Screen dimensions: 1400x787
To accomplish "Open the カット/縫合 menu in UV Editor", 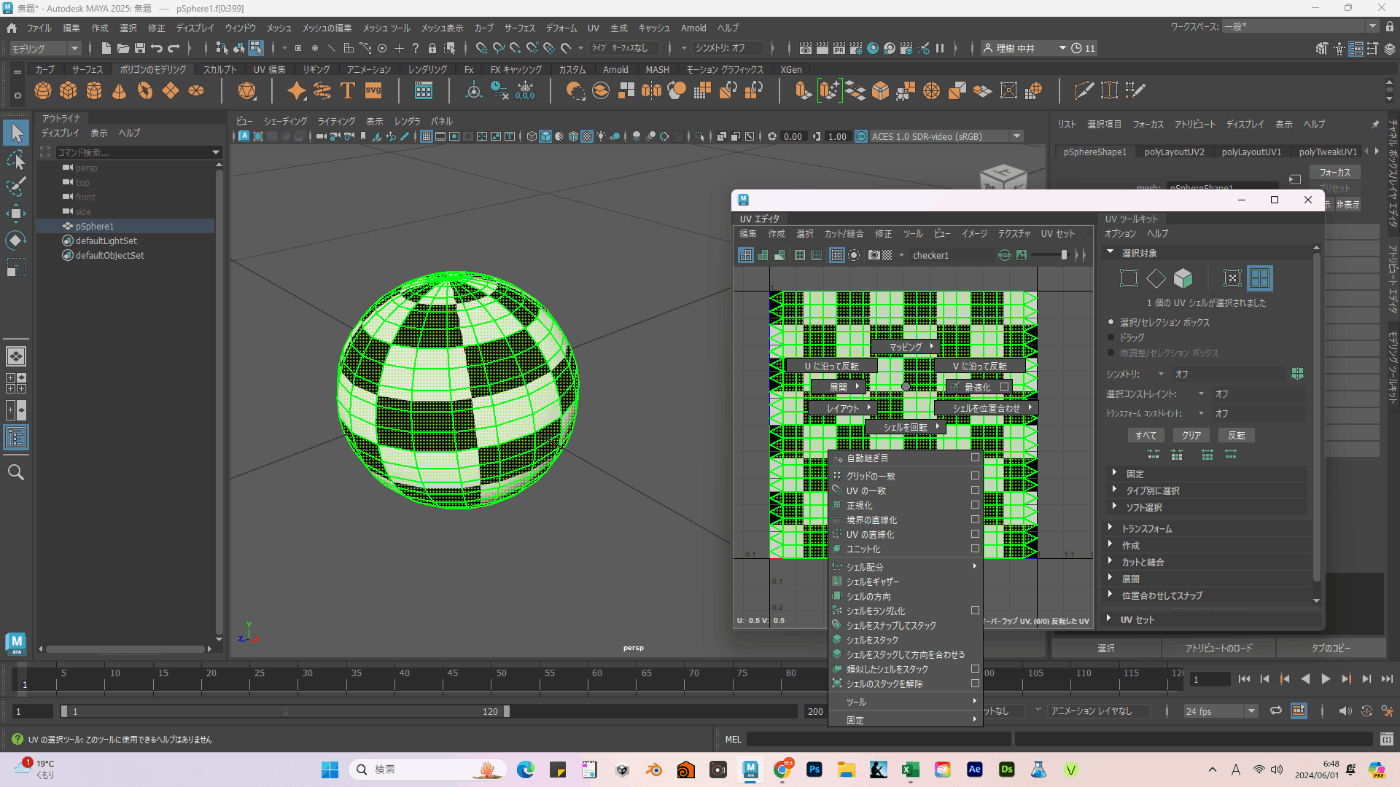I will point(845,234).
